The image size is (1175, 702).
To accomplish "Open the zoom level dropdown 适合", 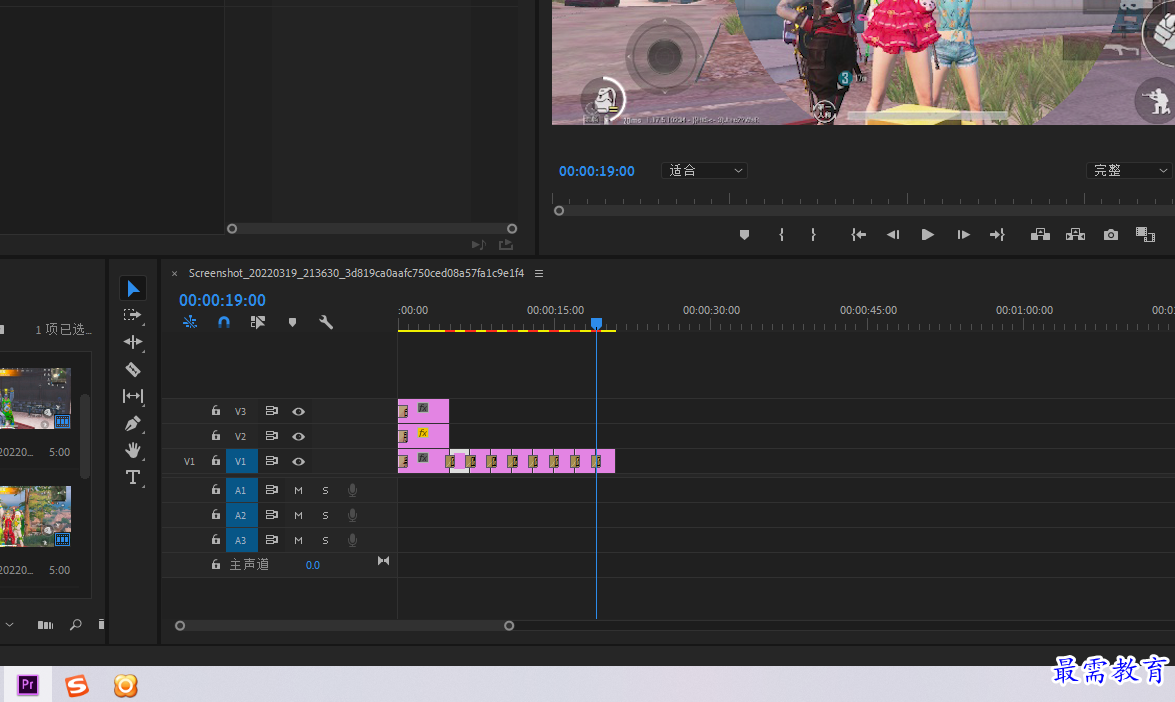I will (704, 171).
